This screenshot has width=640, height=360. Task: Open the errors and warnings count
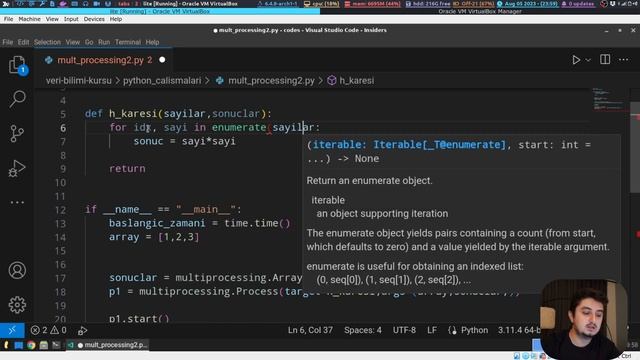(49, 330)
